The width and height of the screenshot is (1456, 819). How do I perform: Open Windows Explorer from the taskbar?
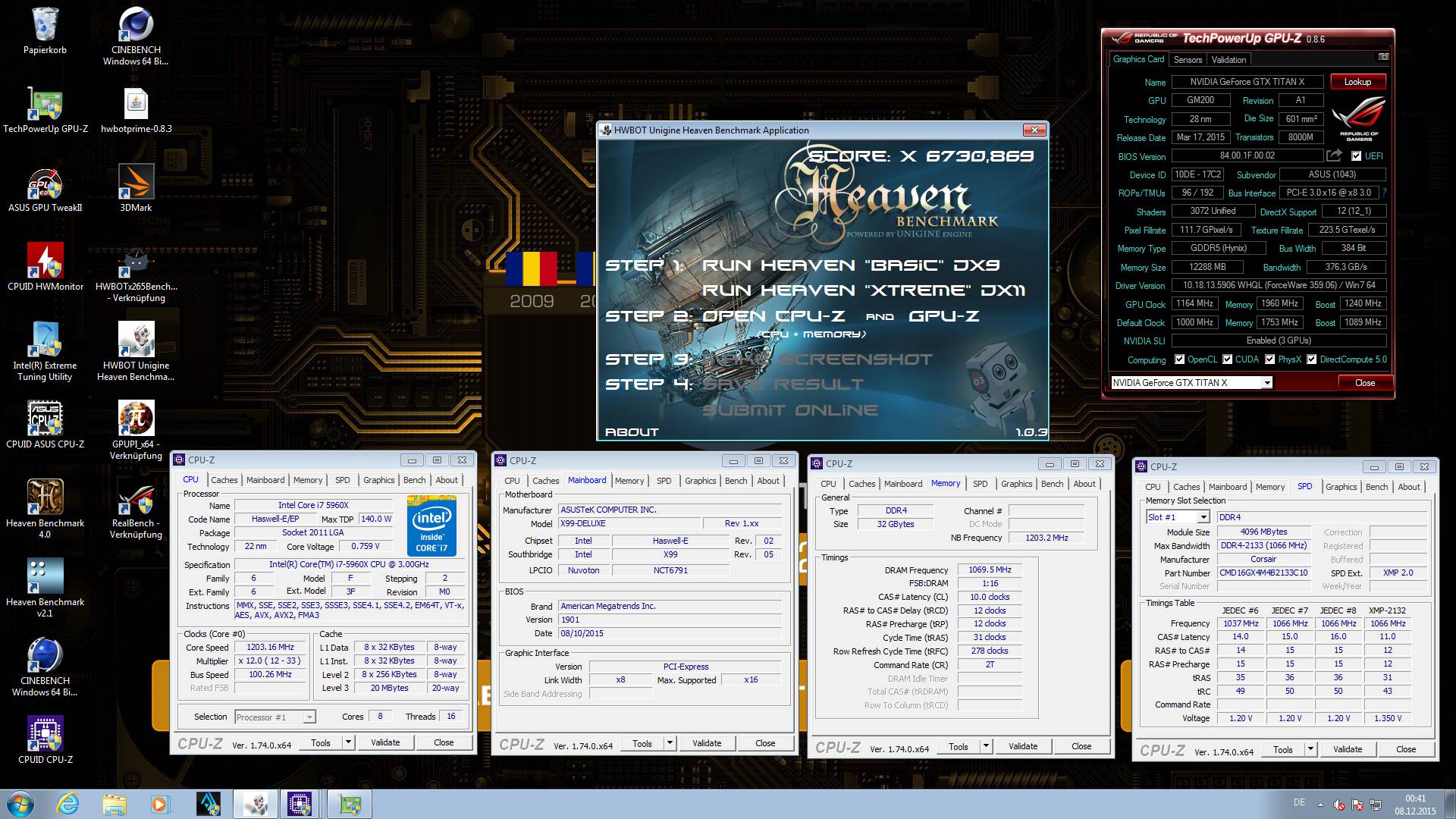pyautogui.click(x=114, y=804)
